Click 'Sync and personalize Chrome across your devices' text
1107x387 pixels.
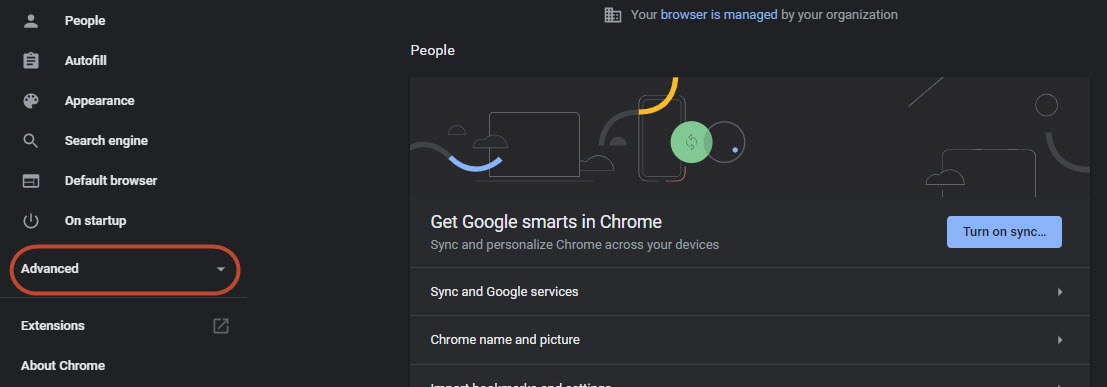(x=575, y=245)
